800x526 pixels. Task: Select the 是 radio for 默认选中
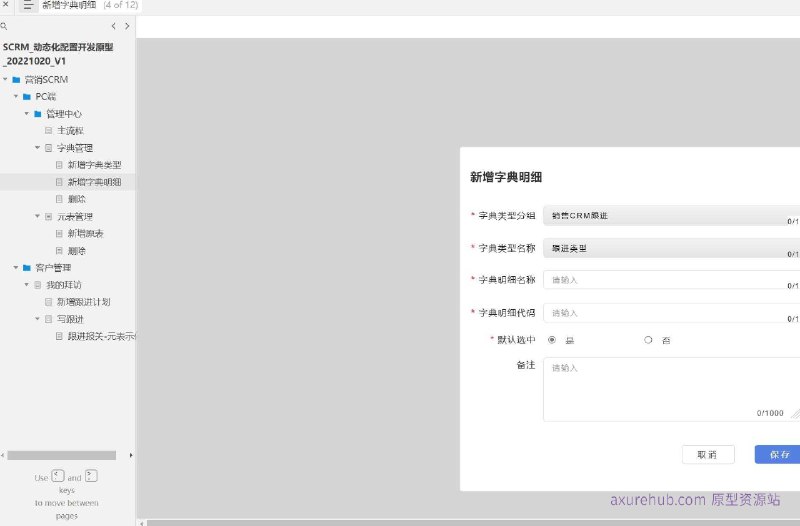[552, 340]
